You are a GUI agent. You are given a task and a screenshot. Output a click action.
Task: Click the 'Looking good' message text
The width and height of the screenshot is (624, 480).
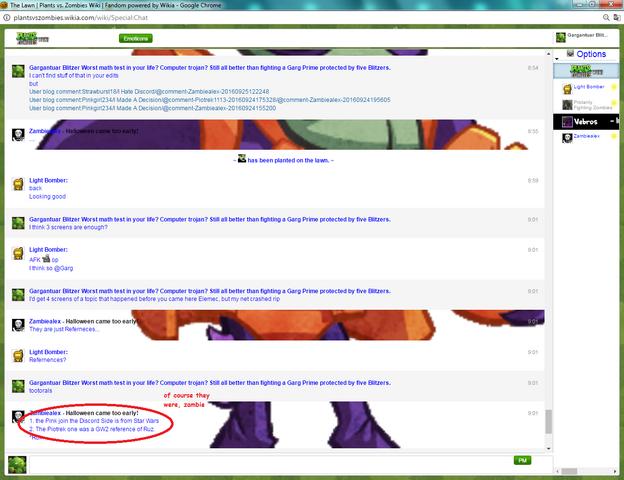[x=47, y=197]
